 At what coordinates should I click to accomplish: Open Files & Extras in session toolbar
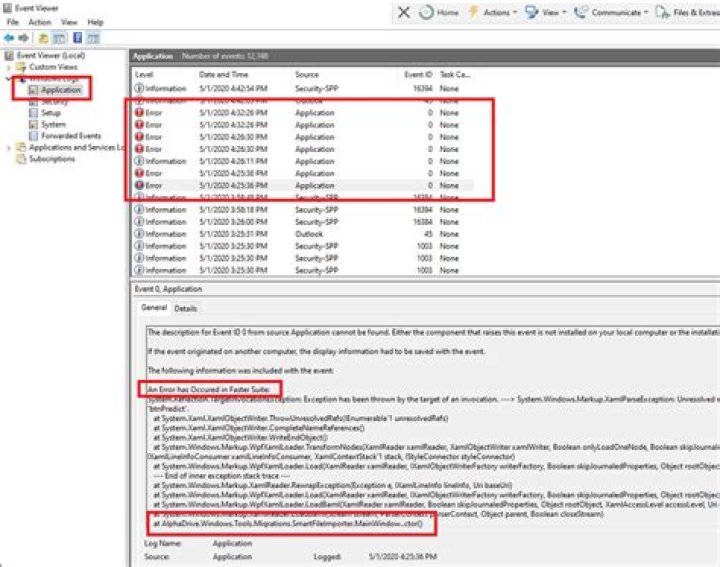(x=687, y=12)
